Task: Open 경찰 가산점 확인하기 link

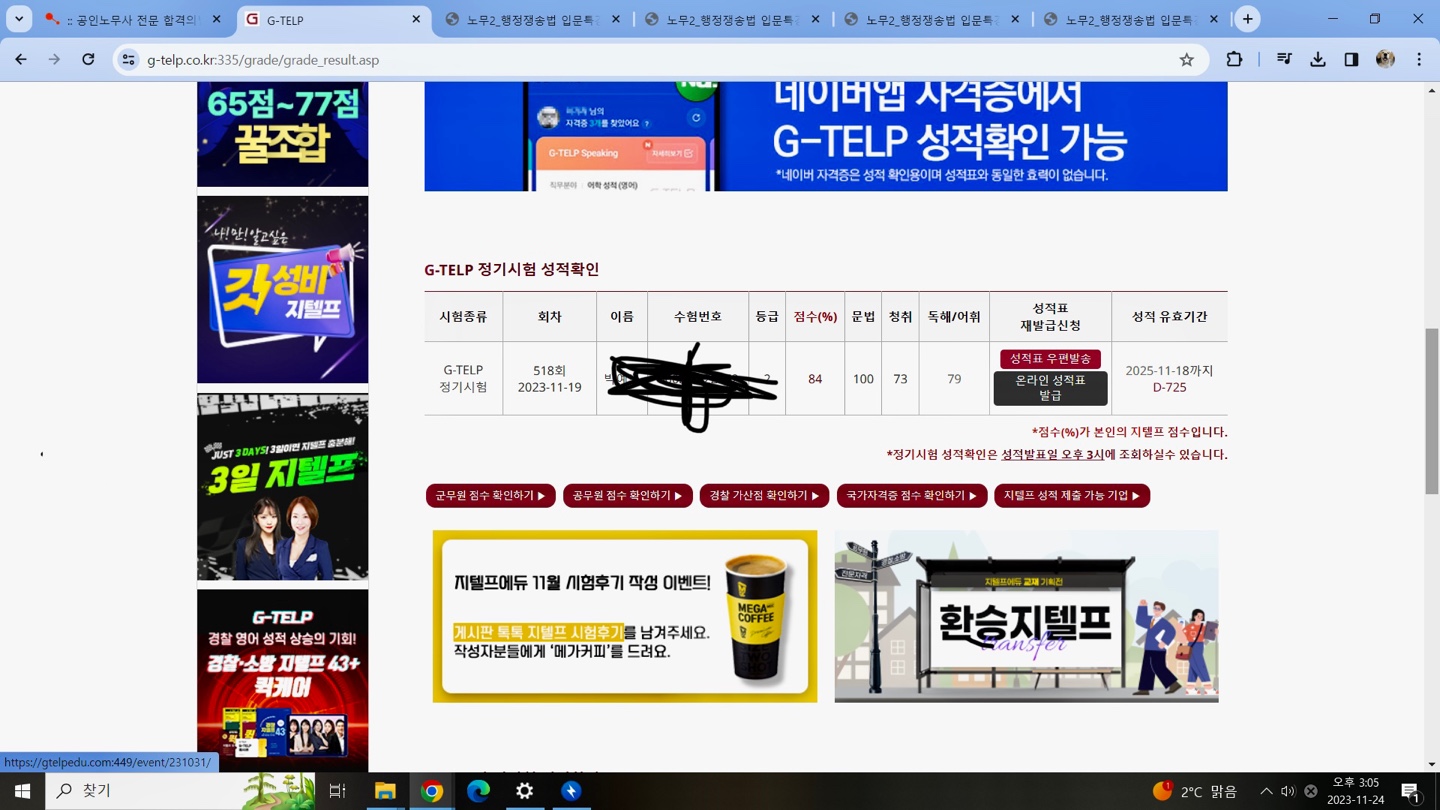Action: coord(764,496)
